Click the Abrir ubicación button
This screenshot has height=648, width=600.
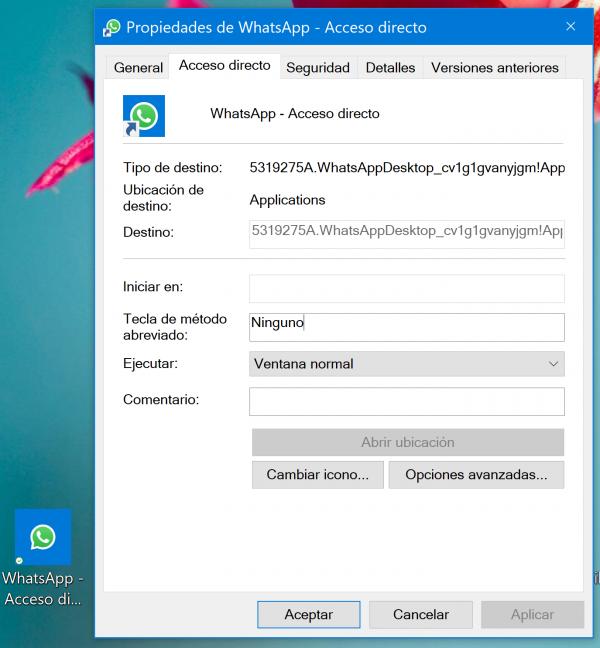[x=408, y=442]
